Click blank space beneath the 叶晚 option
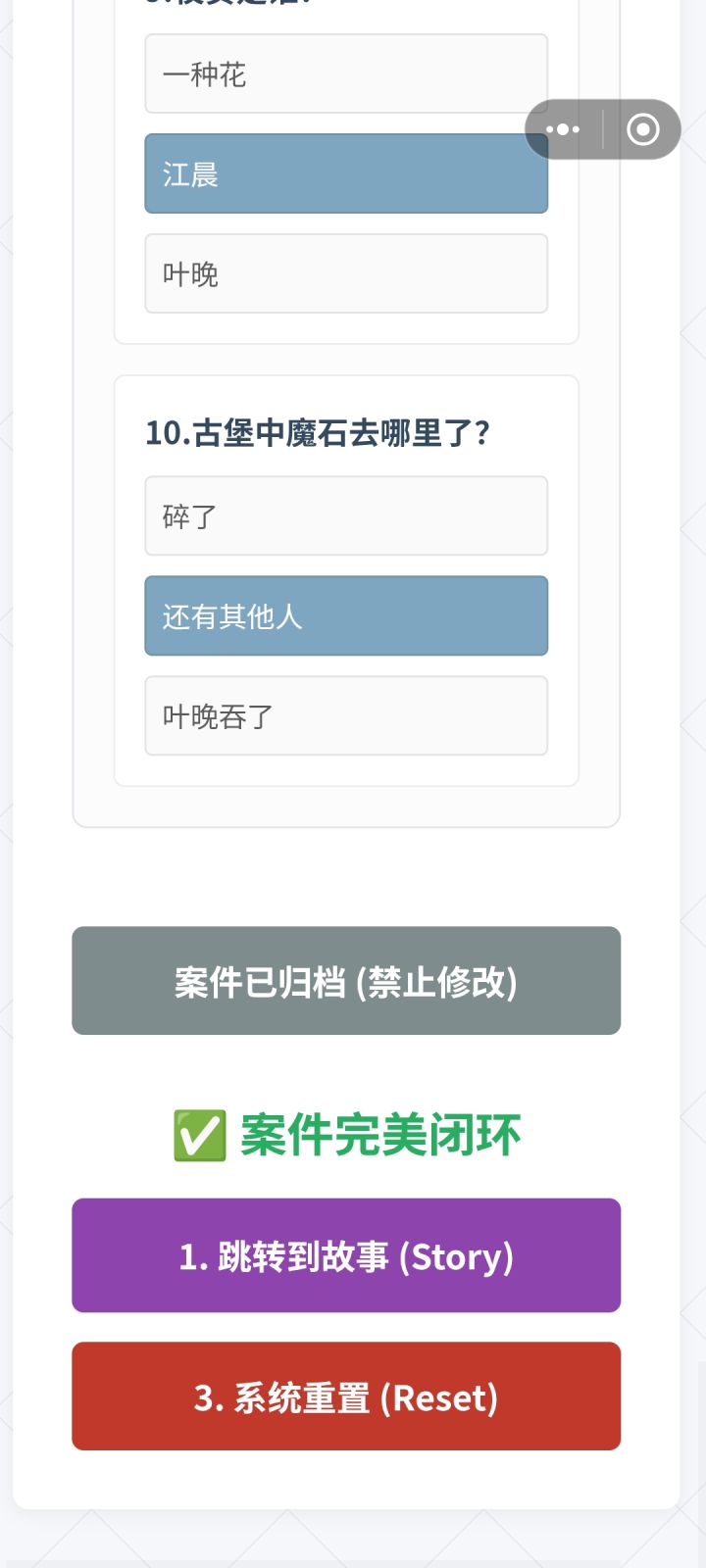 coord(346,328)
